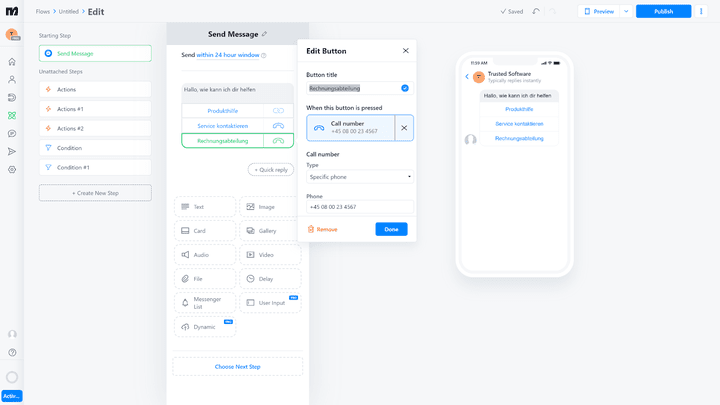The image size is (720, 405).
Task: Go to Home in left sidebar
Action: click(12, 62)
